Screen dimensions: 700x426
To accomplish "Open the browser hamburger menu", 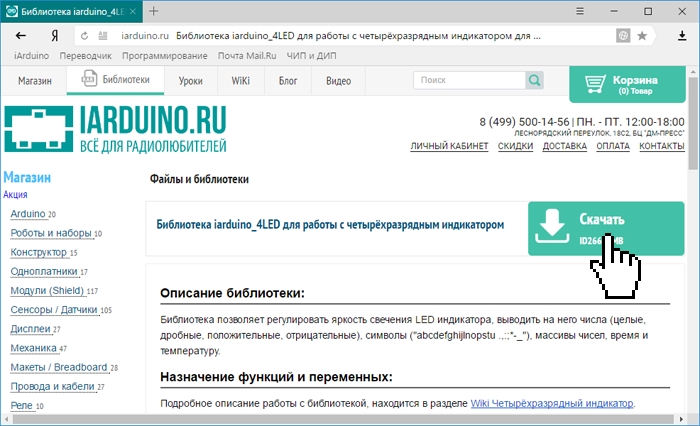I will click(580, 11).
